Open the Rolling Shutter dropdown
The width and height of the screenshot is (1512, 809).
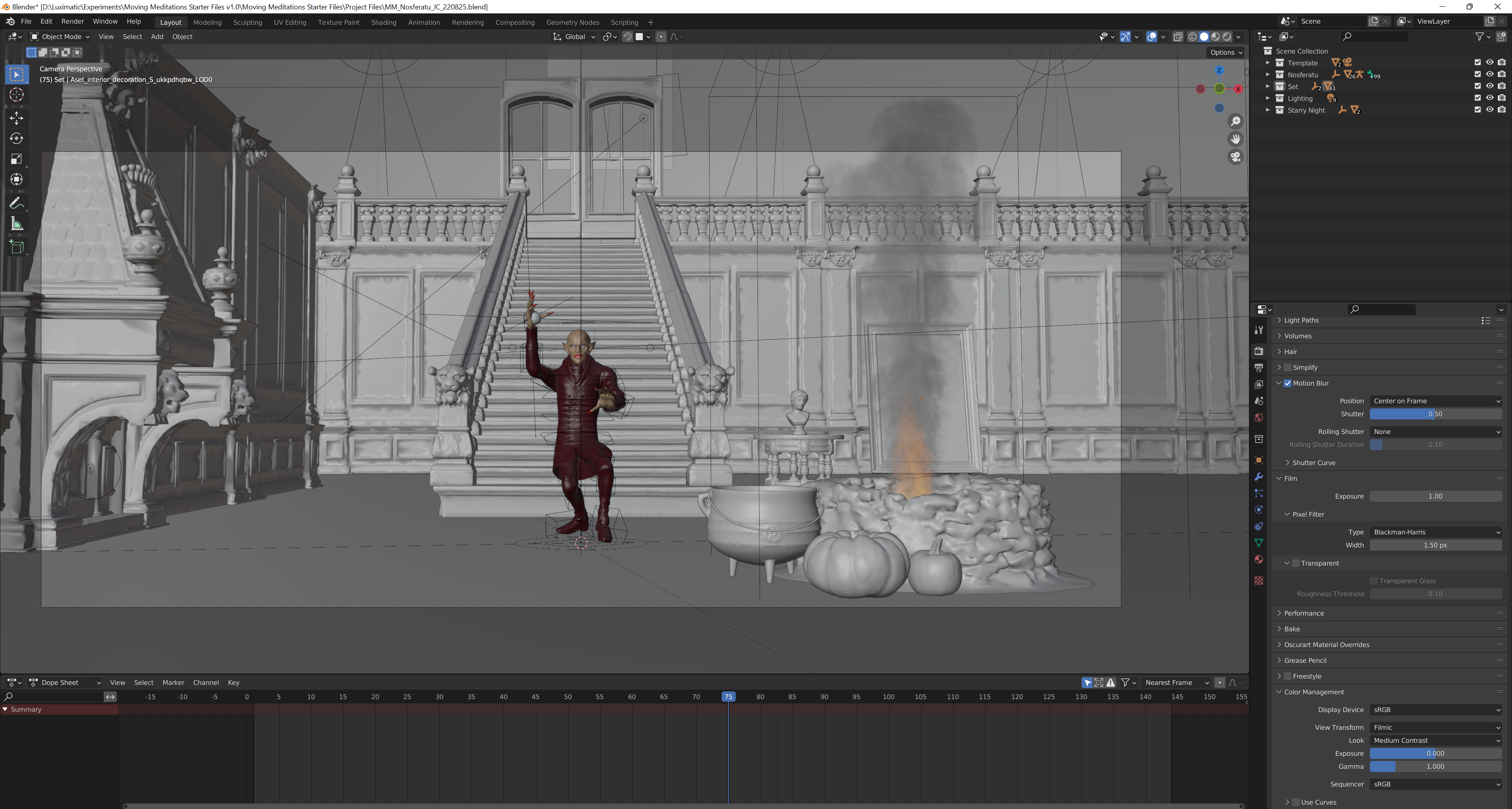pos(1435,432)
